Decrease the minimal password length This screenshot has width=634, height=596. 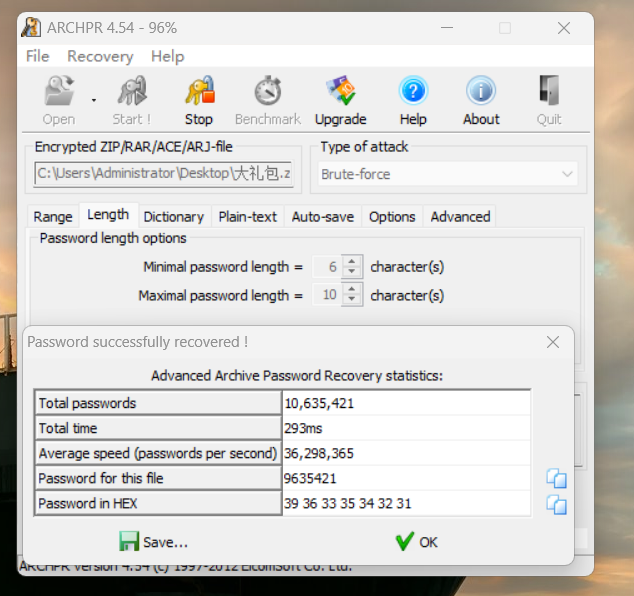click(x=352, y=271)
